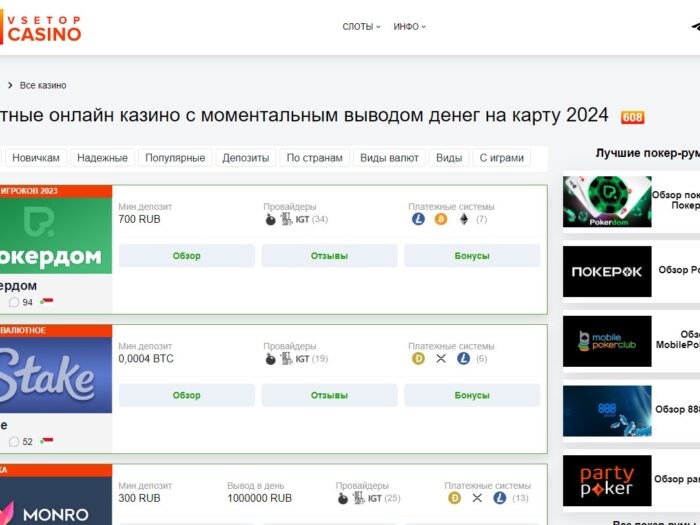Click the (34) providers count in Покердом row
Viewport: 700px width, 525px height.
pyautogui.click(x=320, y=220)
